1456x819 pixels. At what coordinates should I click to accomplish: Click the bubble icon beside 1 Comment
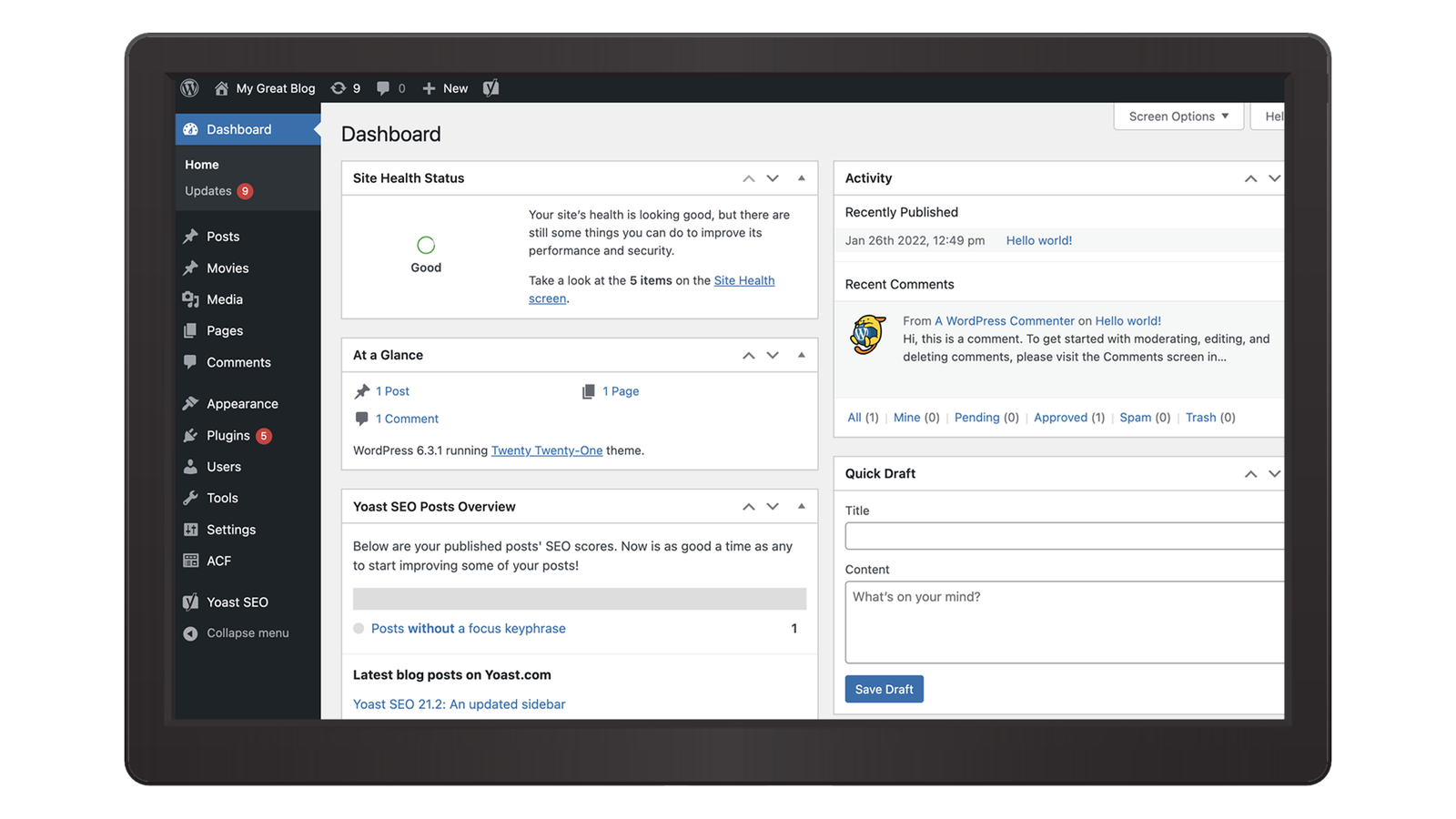click(x=361, y=419)
